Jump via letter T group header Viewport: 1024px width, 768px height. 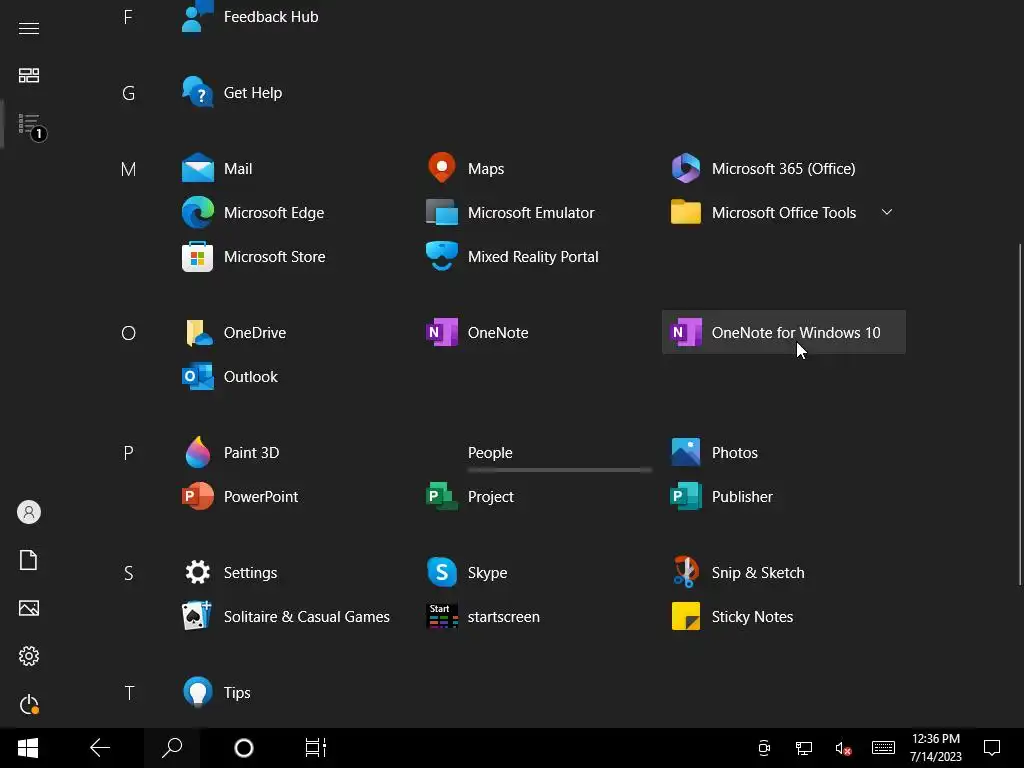pyautogui.click(x=129, y=693)
